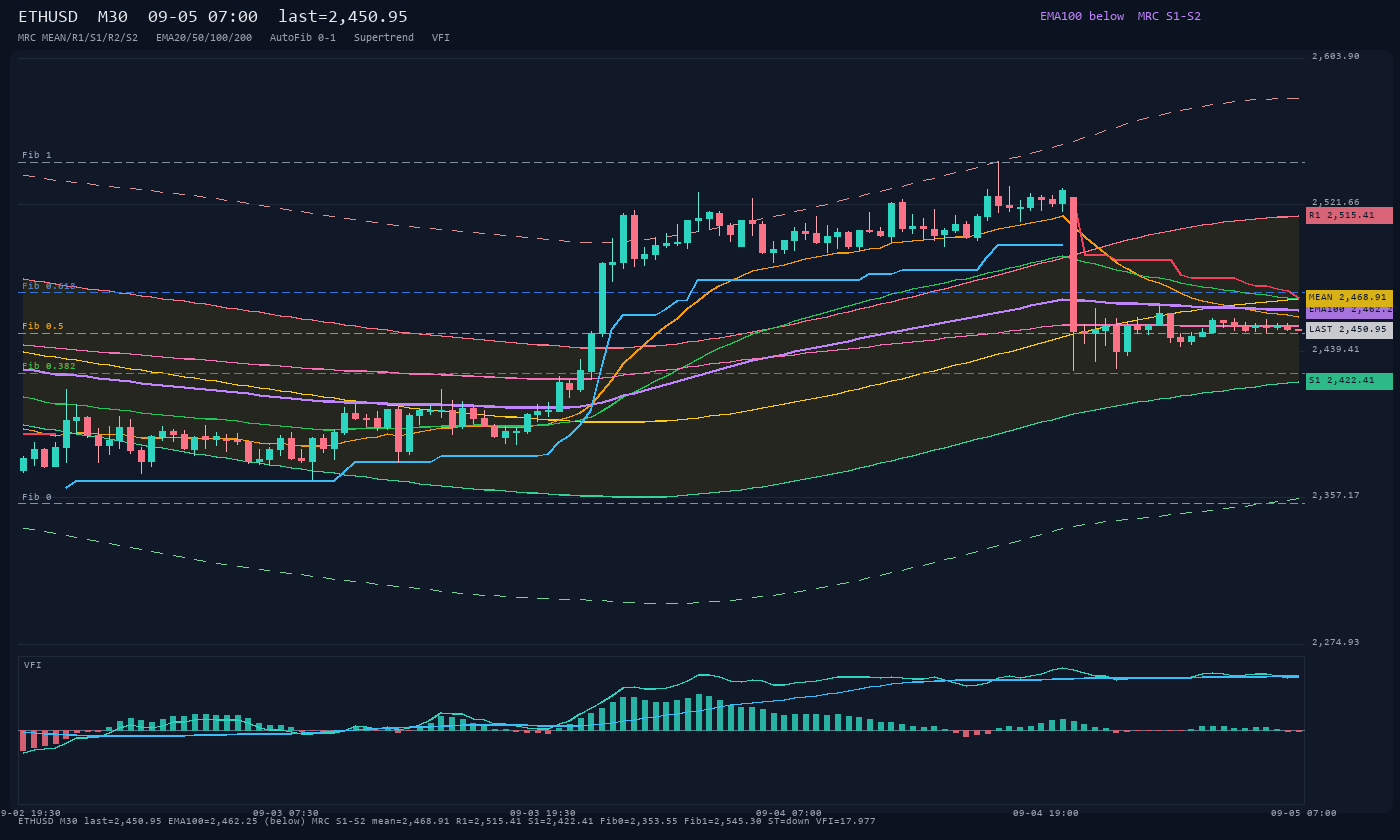Click the ETHUSD symbol in title
Screen dimensions: 1400x840
(x=48, y=17)
